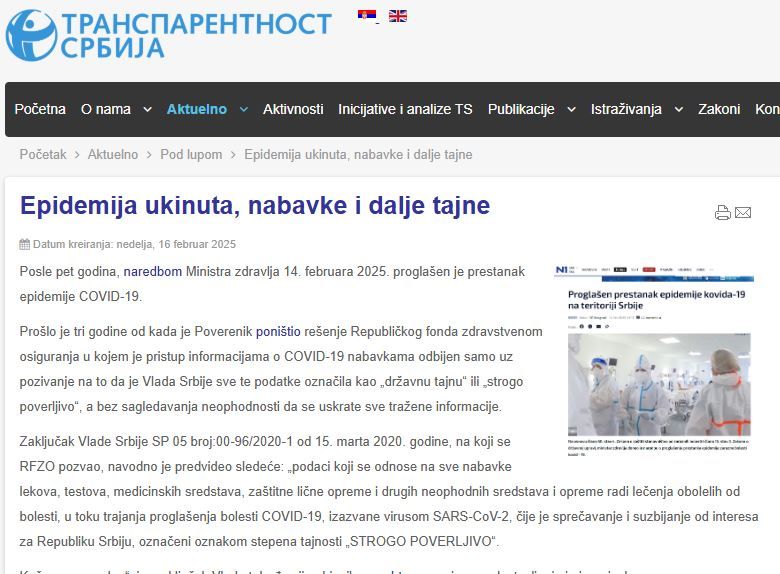Open the O nama menu item
This screenshot has height=574, width=780.
[x=105, y=109]
